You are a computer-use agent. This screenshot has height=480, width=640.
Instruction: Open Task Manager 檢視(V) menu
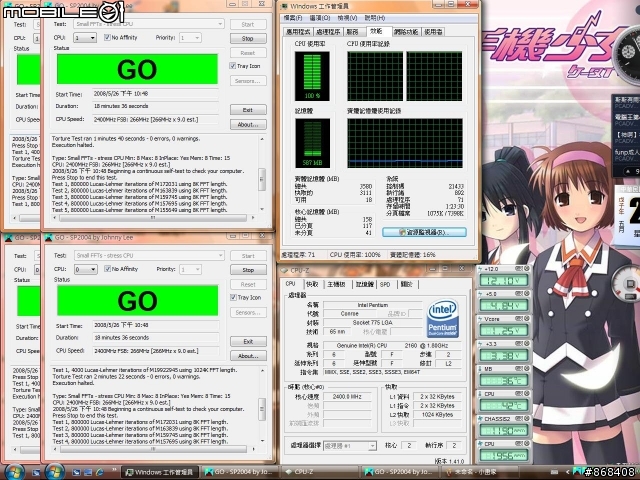pos(347,18)
